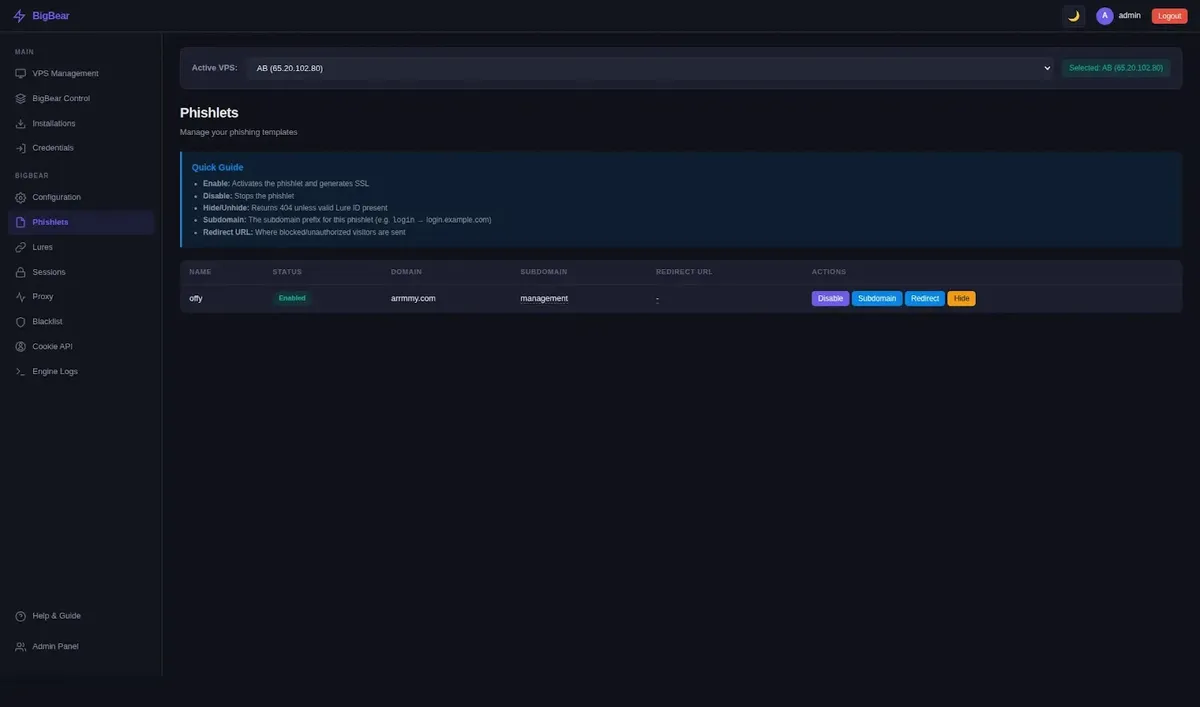Click the admin avatar circle with letter A
1200x707 pixels.
tap(1105, 16)
